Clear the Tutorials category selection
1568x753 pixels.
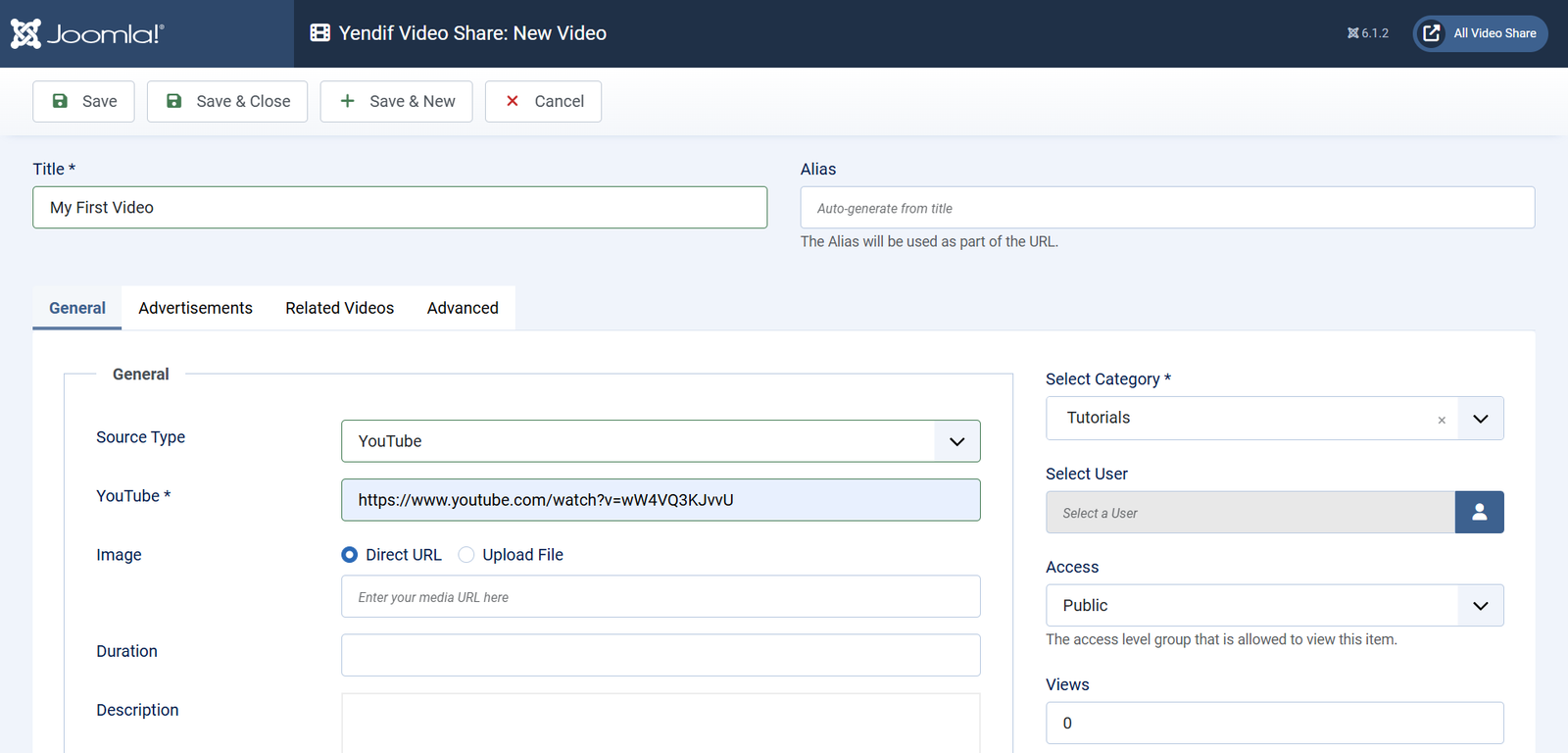click(x=1442, y=420)
